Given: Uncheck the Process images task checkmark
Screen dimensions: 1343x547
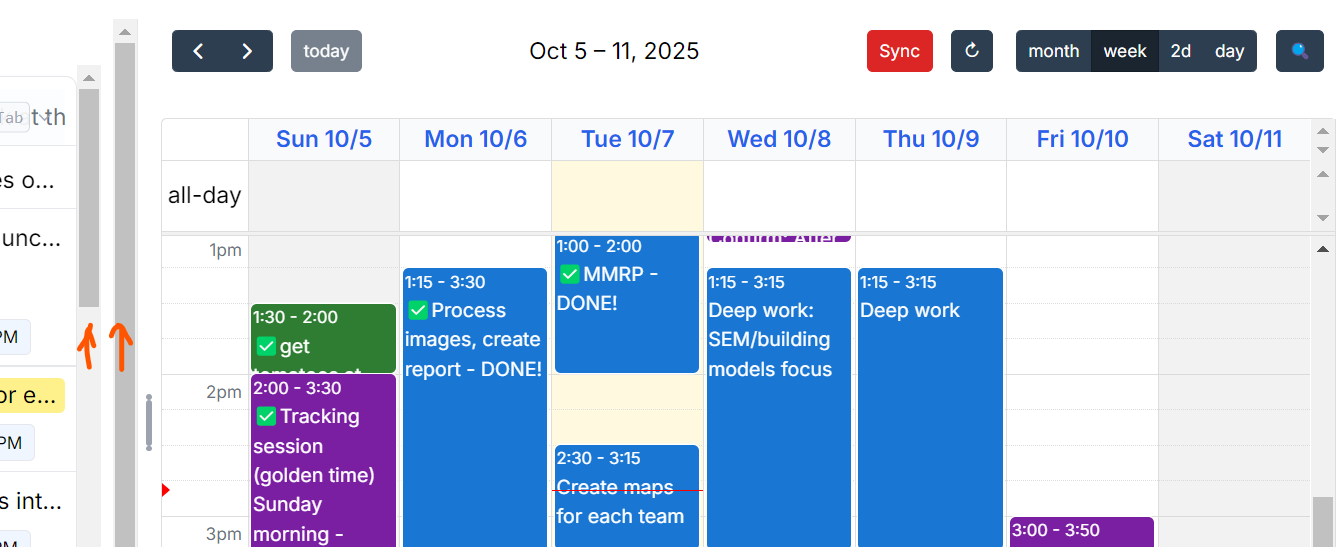Looking at the screenshot, I should point(418,310).
